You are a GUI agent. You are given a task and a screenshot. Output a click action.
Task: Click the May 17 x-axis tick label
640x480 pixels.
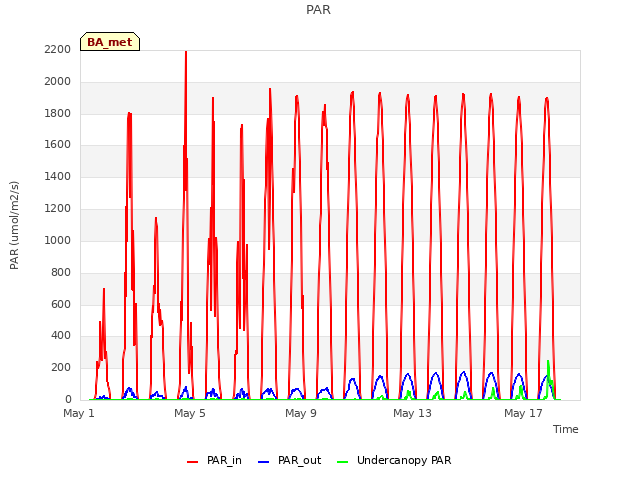pyautogui.click(x=523, y=413)
